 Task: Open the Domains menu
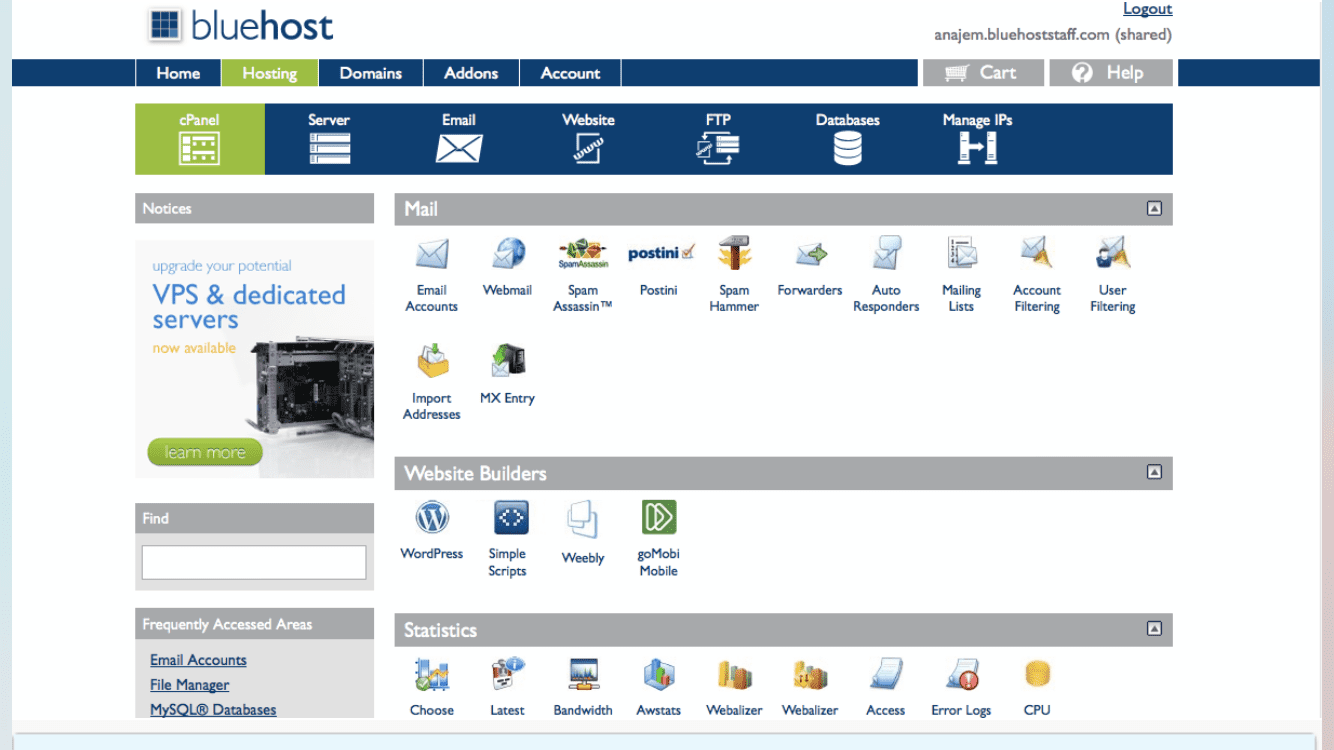tap(371, 73)
